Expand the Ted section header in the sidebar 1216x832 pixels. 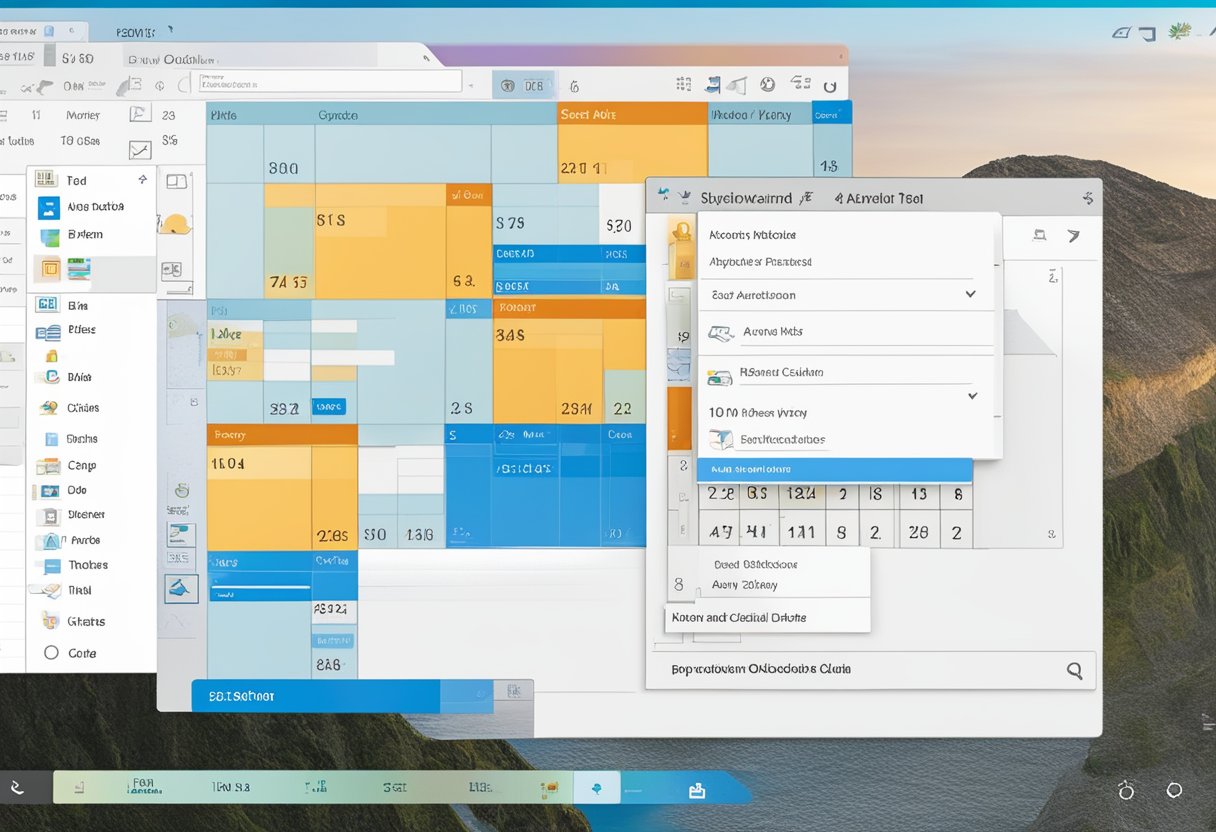click(x=142, y=180)
